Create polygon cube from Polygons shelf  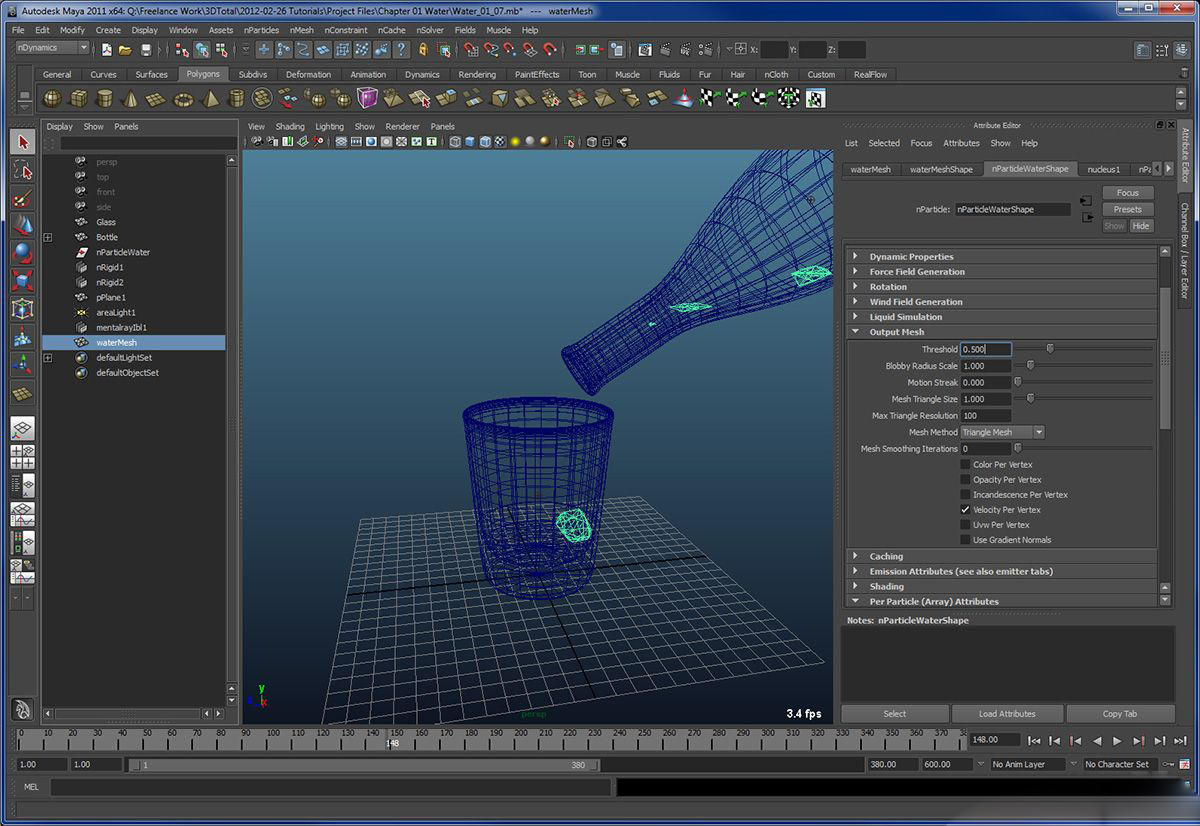coord(78,98)
